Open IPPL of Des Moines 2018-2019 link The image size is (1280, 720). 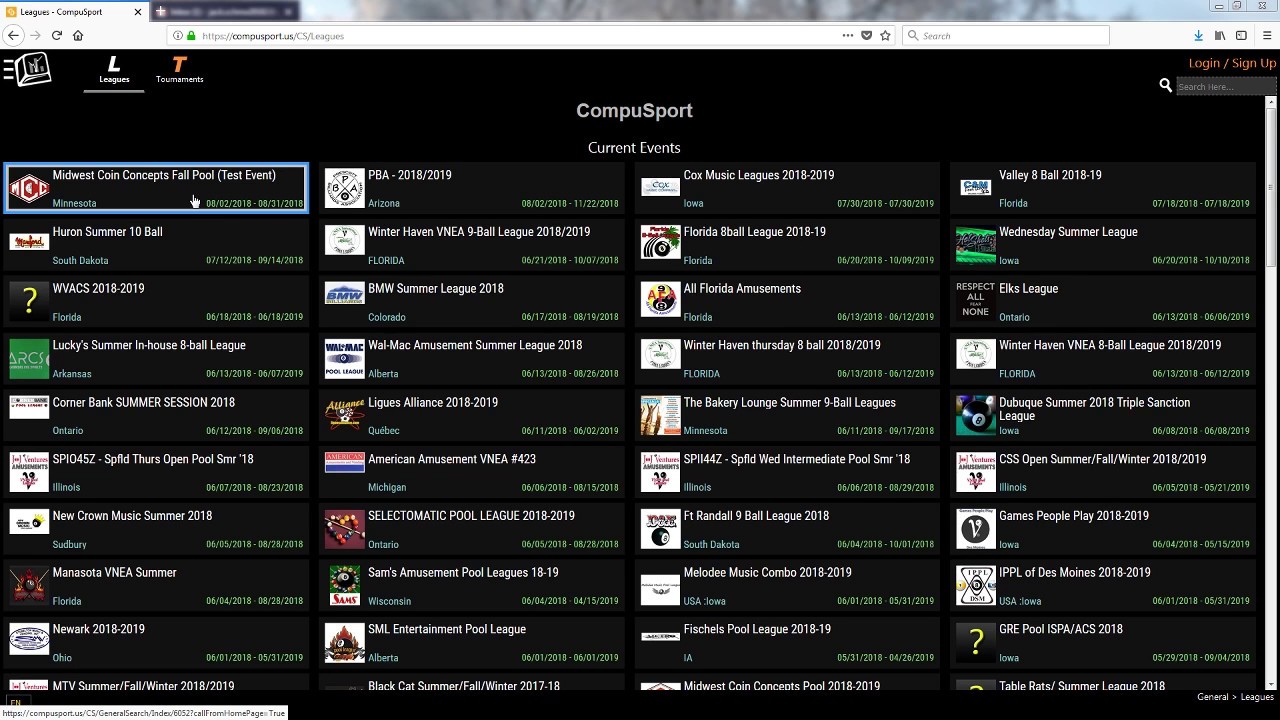(x=1075, y=573)
